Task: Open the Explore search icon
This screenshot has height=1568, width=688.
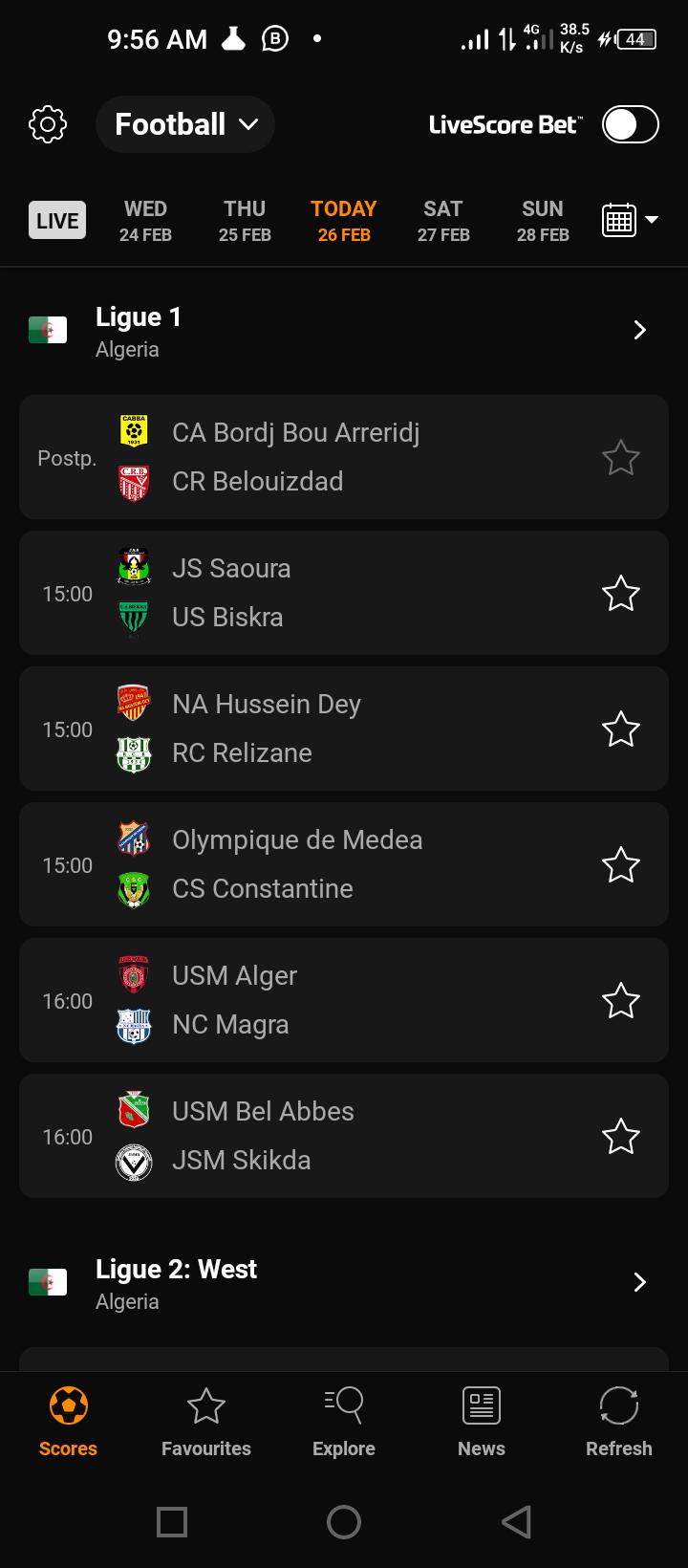Action: pos(344,1405)
